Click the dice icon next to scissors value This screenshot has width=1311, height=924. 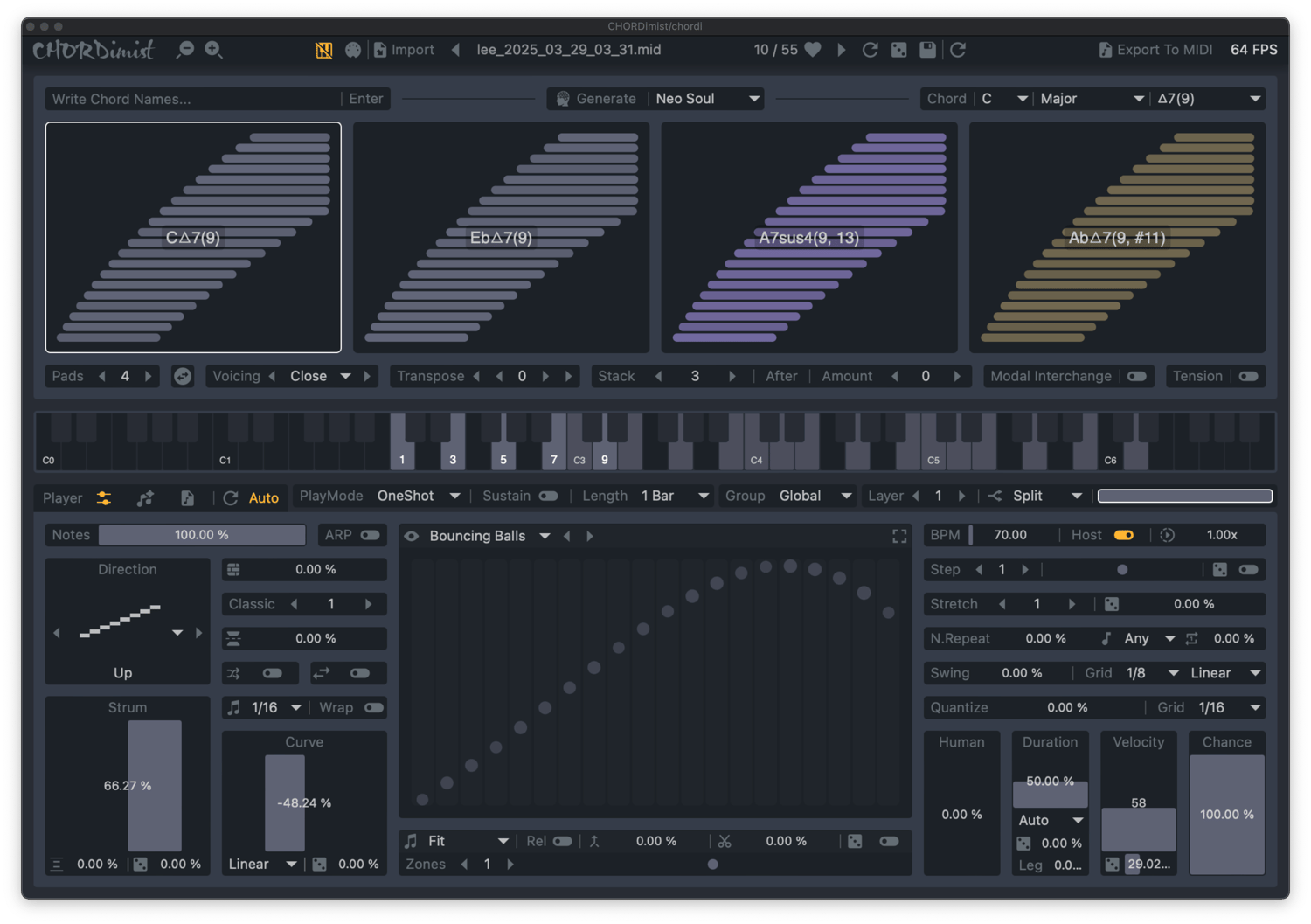(855, 841)
